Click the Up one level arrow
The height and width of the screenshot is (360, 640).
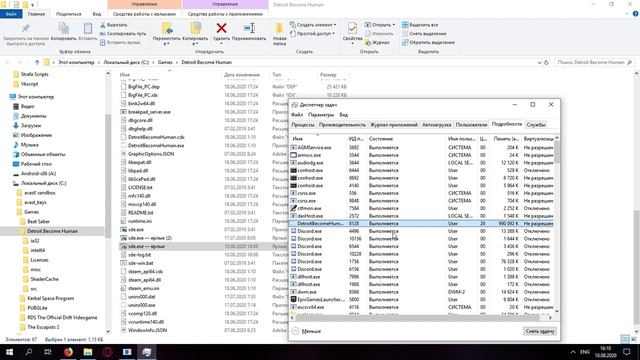click(x=37, y=62)
